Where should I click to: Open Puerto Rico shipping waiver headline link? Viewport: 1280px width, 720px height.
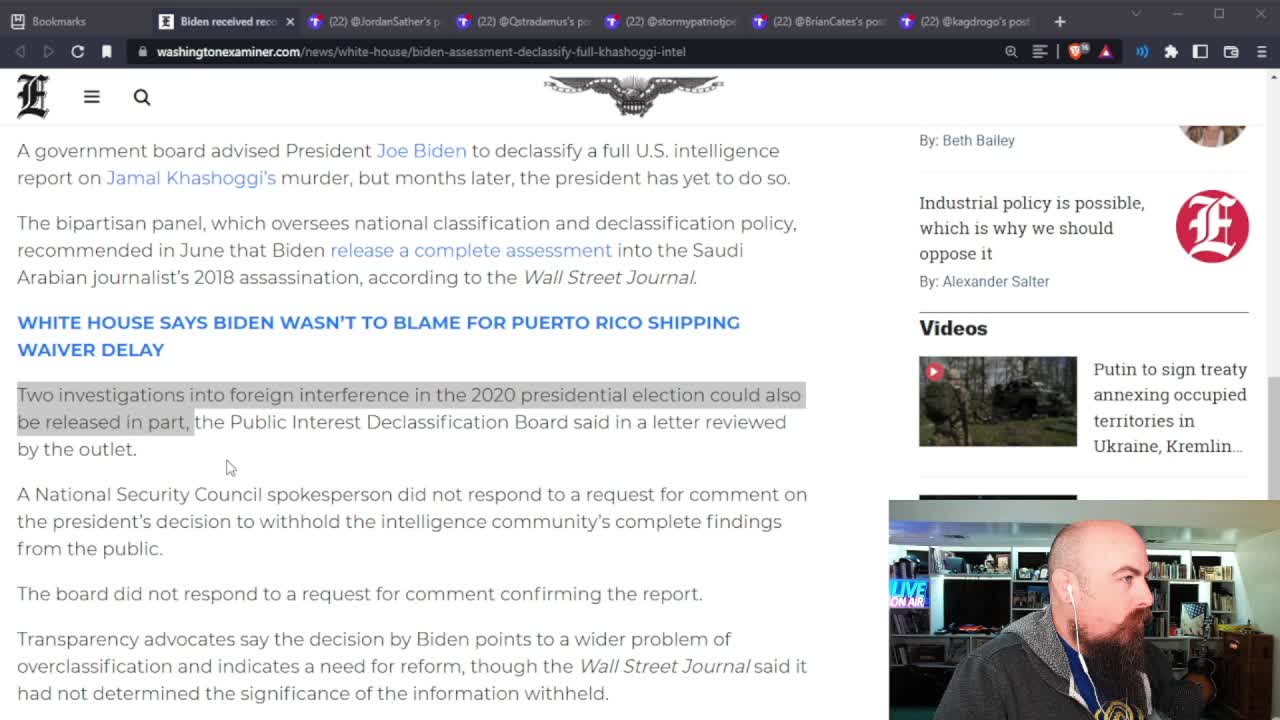click(378, 336)
